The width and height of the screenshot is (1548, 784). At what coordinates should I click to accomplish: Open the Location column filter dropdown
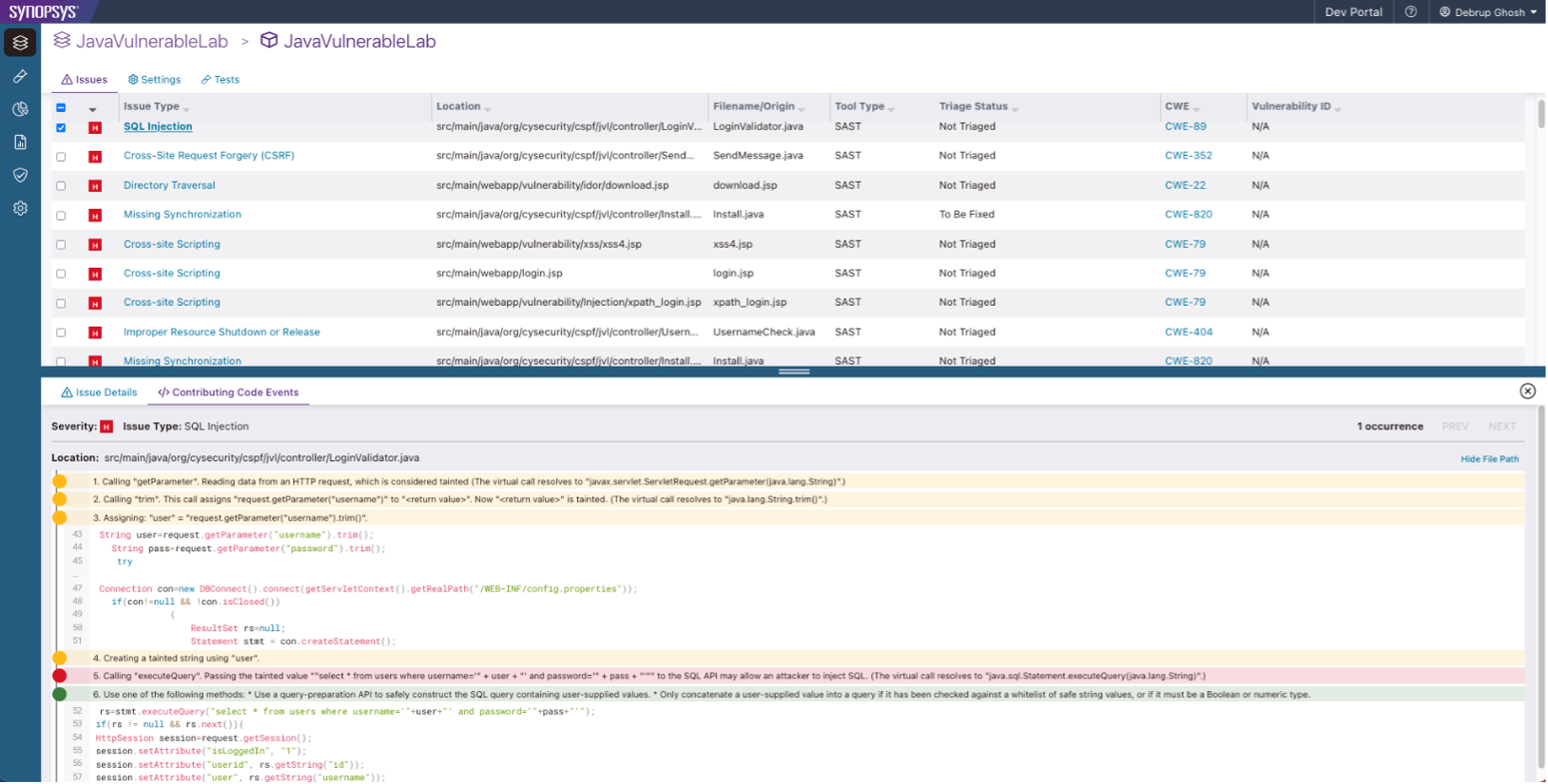click(488, 108)
